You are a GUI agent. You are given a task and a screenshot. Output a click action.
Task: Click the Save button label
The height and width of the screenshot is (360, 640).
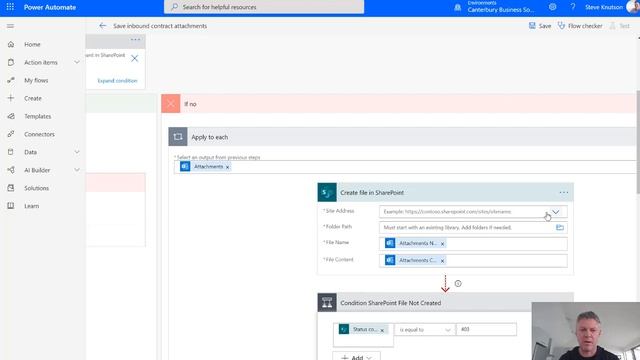[545, 26]
